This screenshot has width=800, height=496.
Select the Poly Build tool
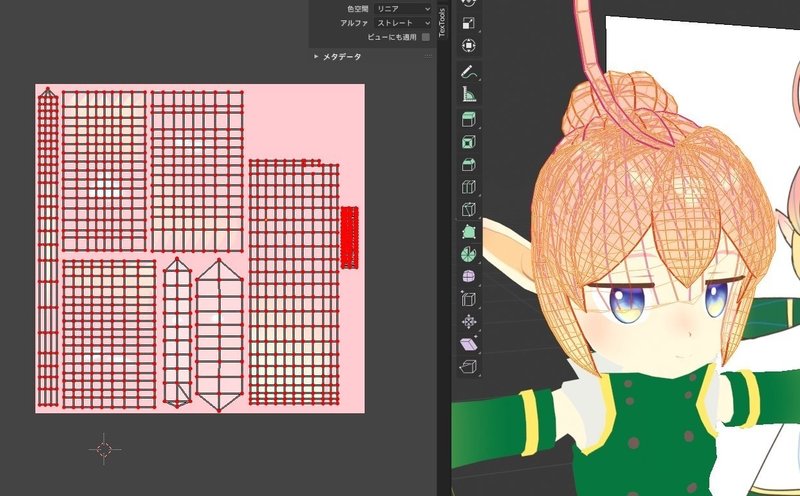468,232
